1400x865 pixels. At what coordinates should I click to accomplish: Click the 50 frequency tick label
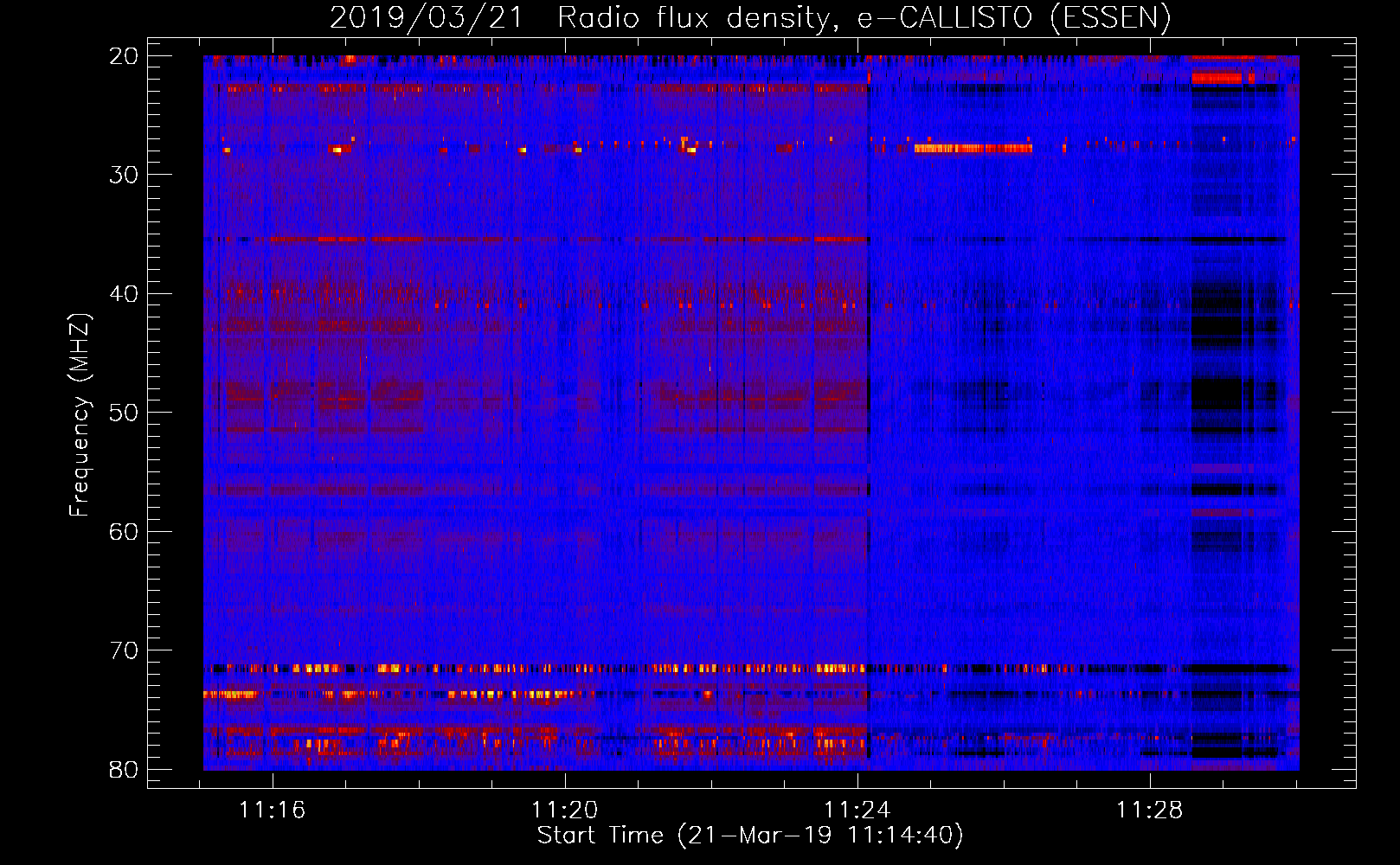[124, 413]
